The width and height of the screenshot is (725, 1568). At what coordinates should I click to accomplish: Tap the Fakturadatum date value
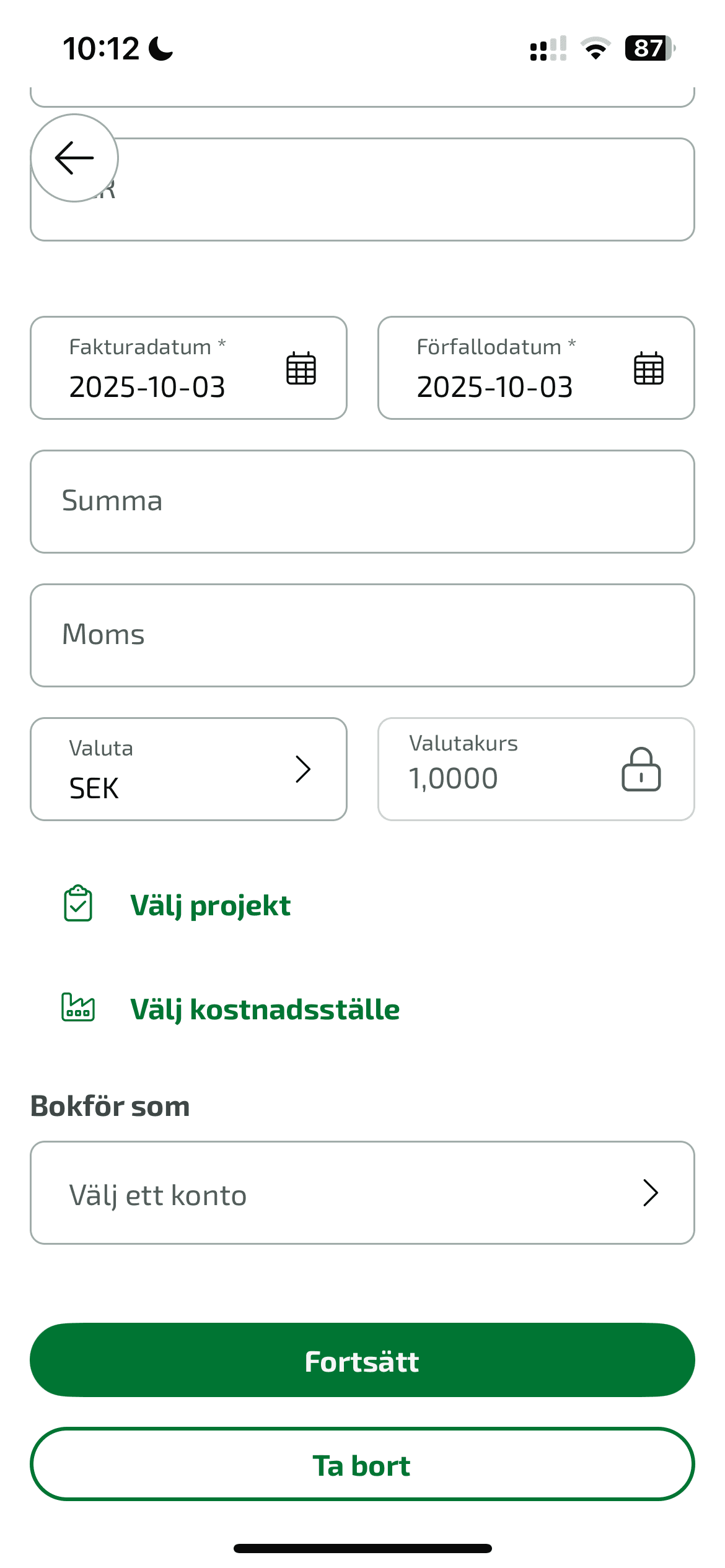pos(147,387)
